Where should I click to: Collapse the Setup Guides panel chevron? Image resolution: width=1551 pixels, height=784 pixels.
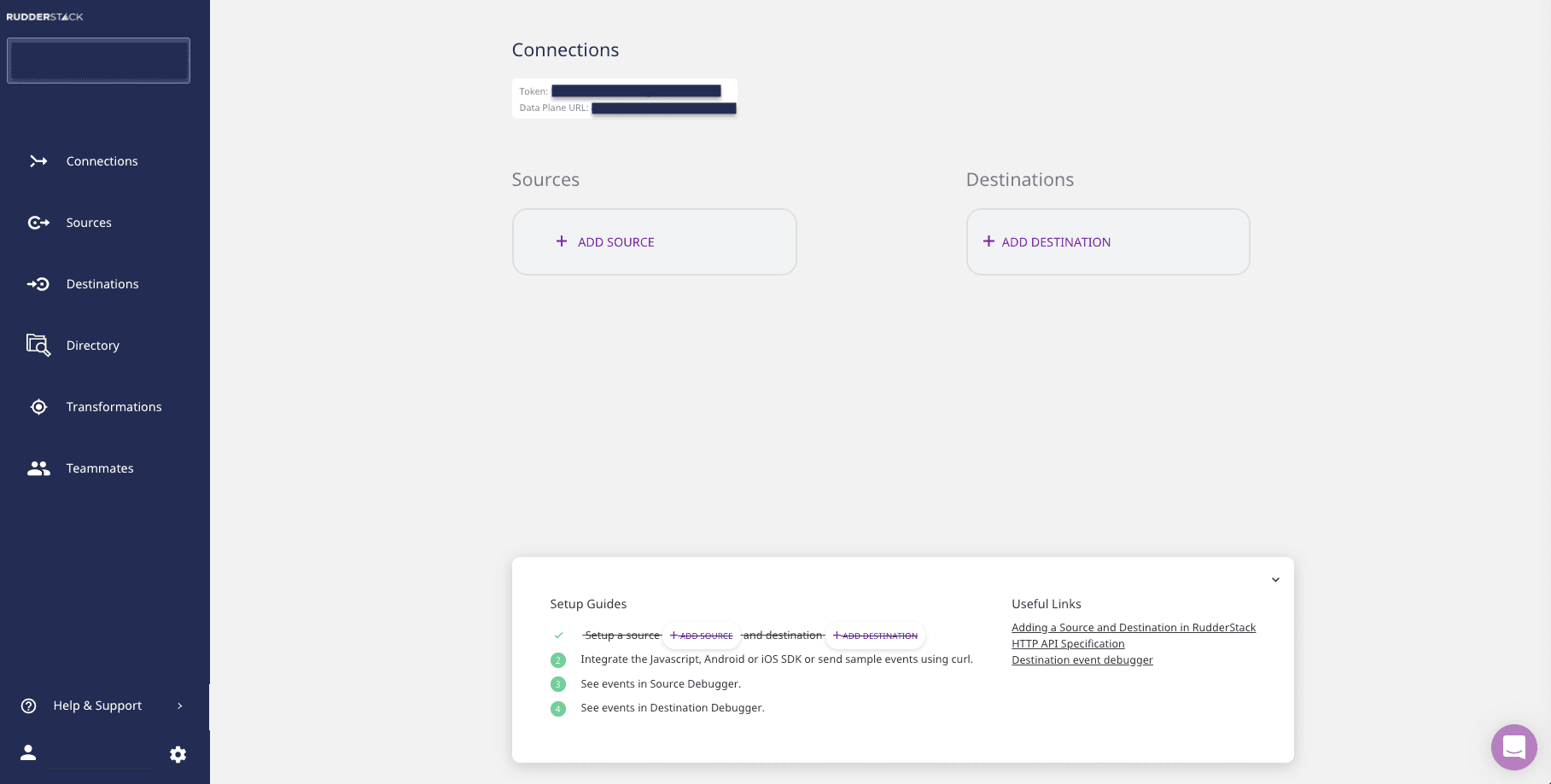click(1275, 580)
